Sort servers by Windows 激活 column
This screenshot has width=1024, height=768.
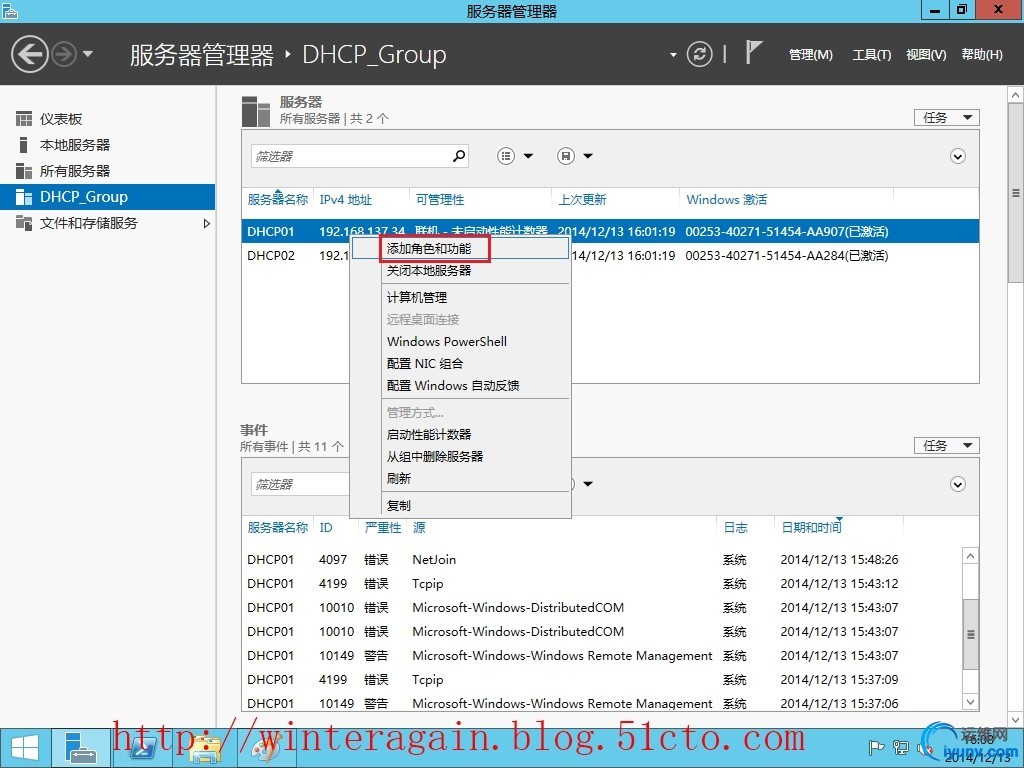(x=726, y=200)
